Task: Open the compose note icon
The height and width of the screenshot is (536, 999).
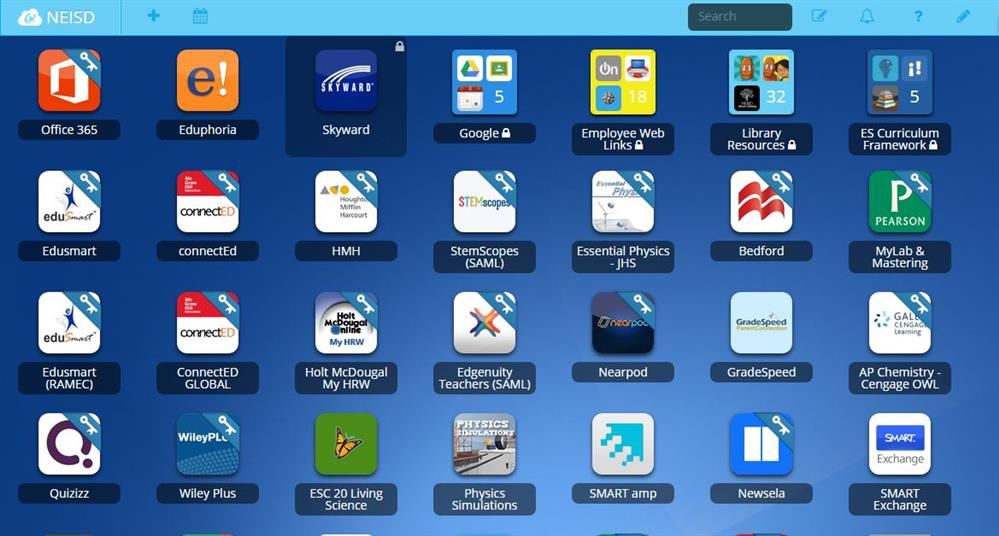Action: click(819, 16)
